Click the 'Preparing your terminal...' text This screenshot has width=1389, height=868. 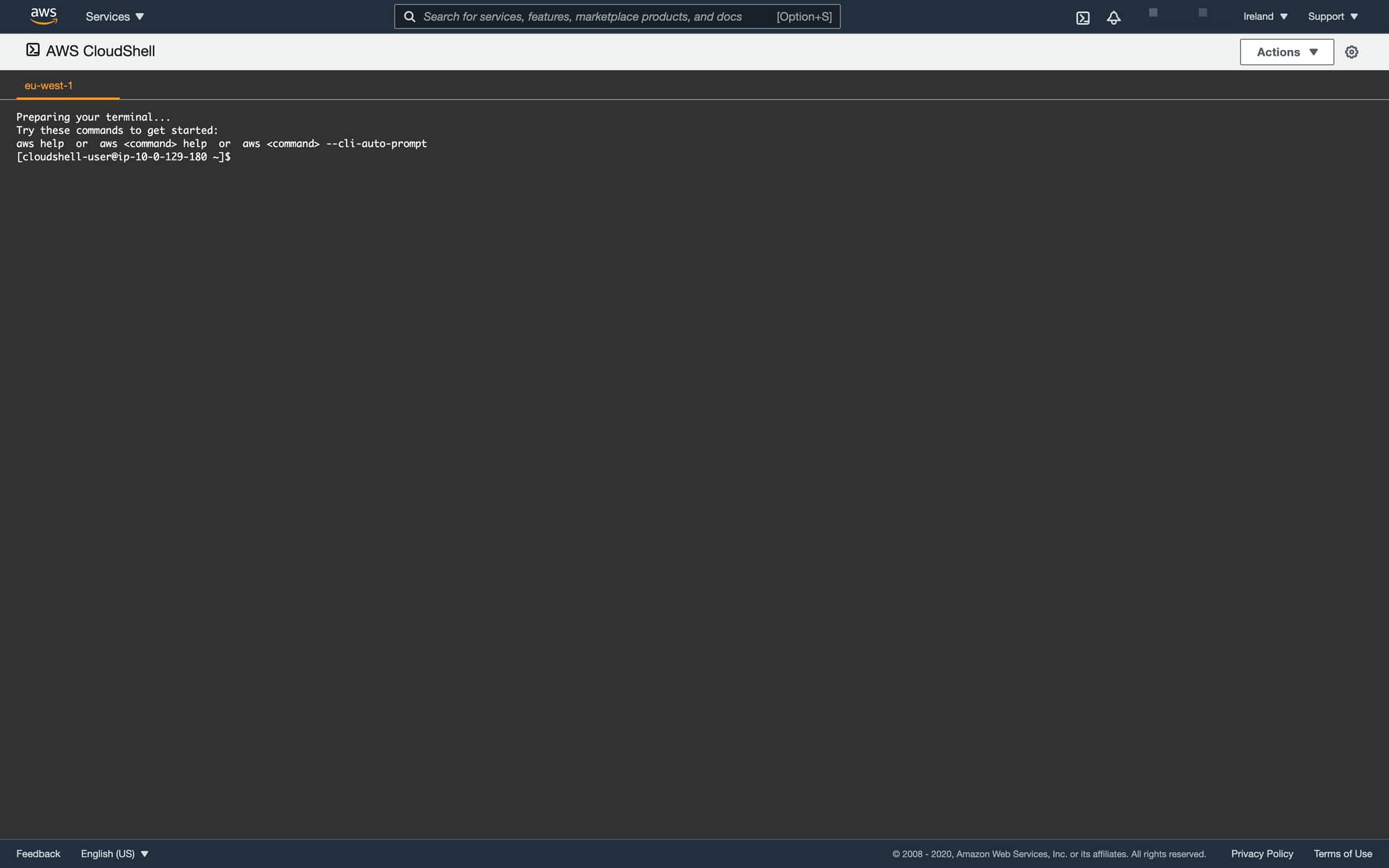point(93,117)
